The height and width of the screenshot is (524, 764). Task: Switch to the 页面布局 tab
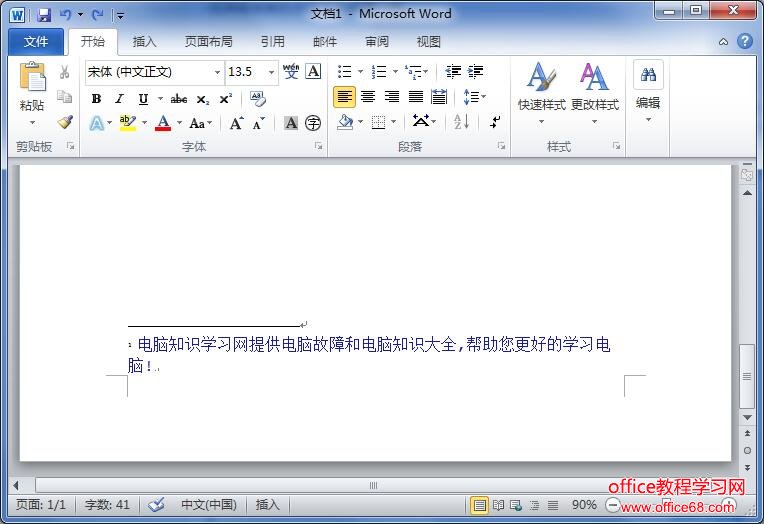tap(209, 42)
